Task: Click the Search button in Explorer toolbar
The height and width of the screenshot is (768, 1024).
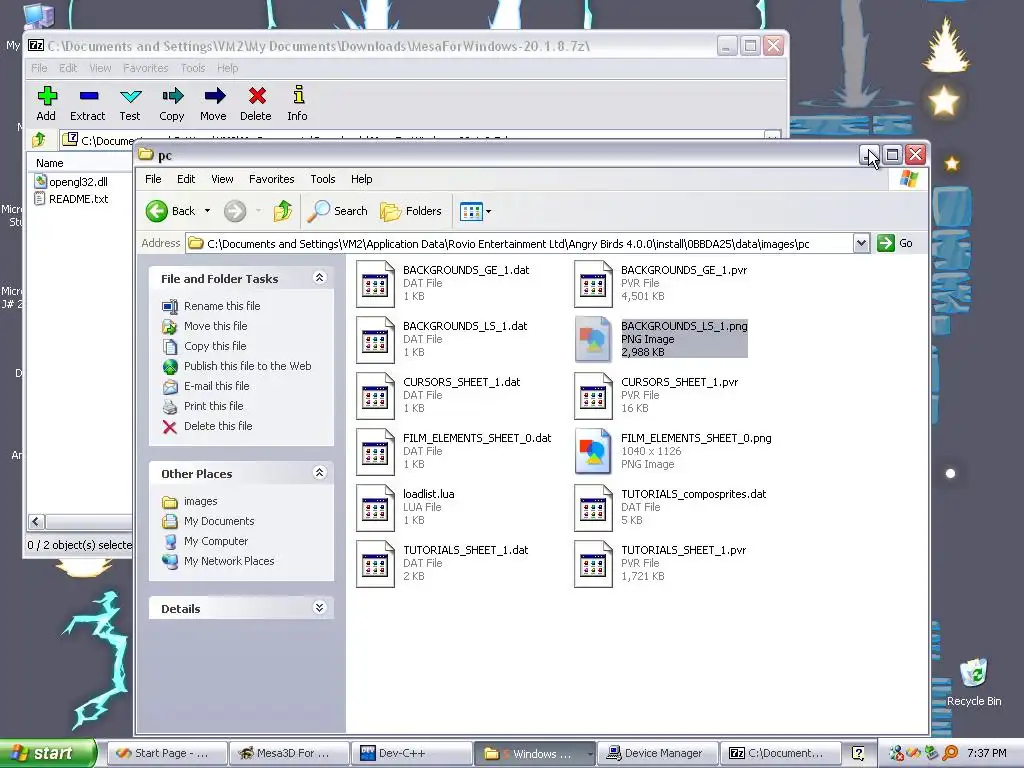Action: tap(338, 211)
